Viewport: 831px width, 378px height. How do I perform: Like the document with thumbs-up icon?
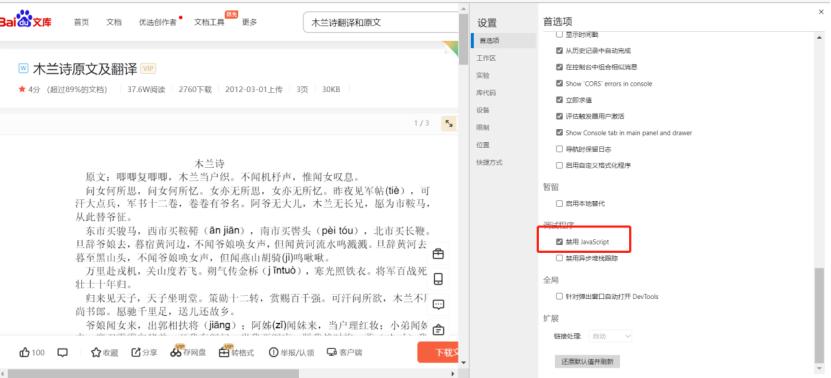[x=32, y=353]
